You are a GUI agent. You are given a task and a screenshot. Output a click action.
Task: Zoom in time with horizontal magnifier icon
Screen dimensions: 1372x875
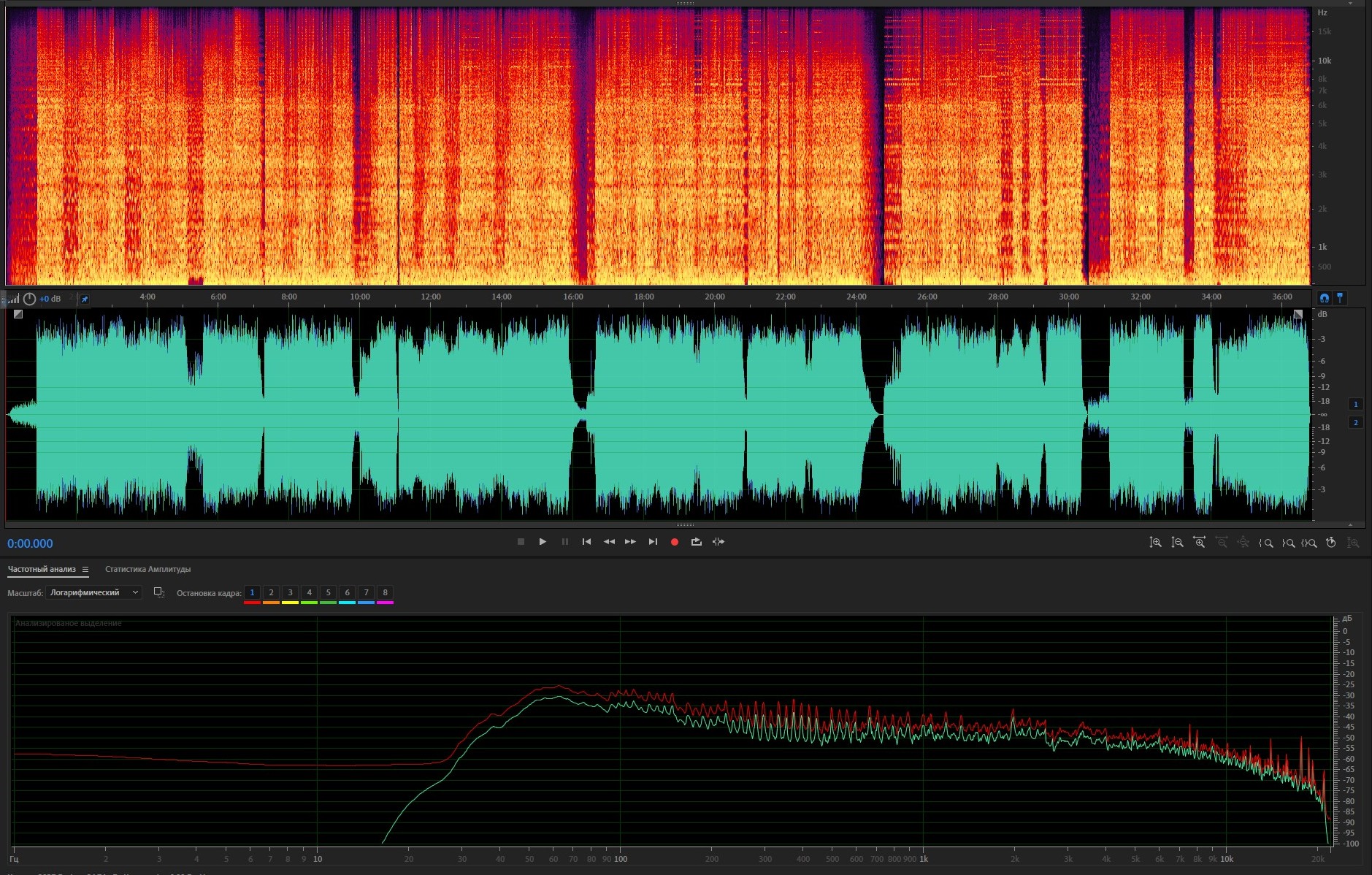pos(1199,543)
